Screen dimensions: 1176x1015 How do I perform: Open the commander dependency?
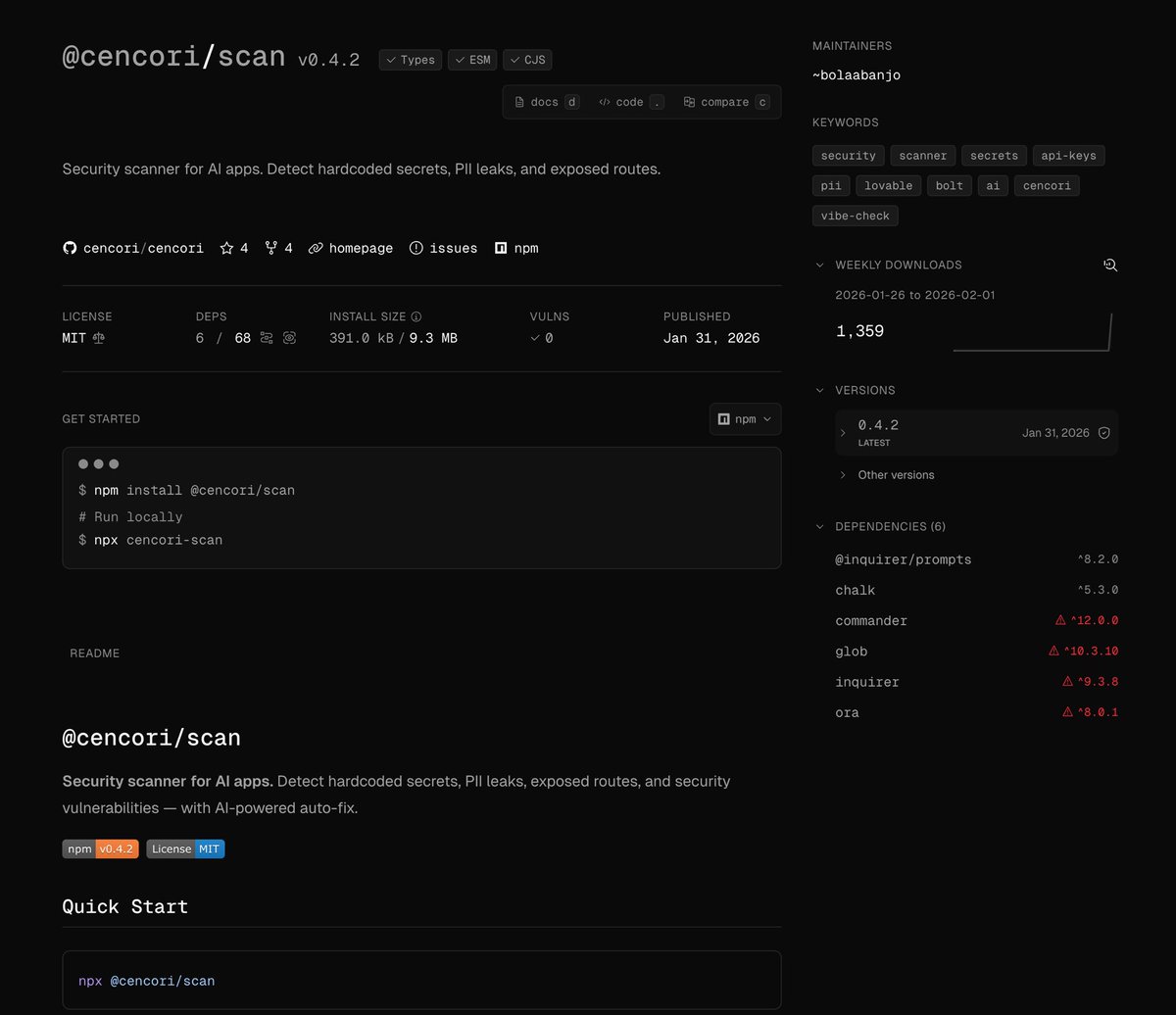click(x=871, y=620)
